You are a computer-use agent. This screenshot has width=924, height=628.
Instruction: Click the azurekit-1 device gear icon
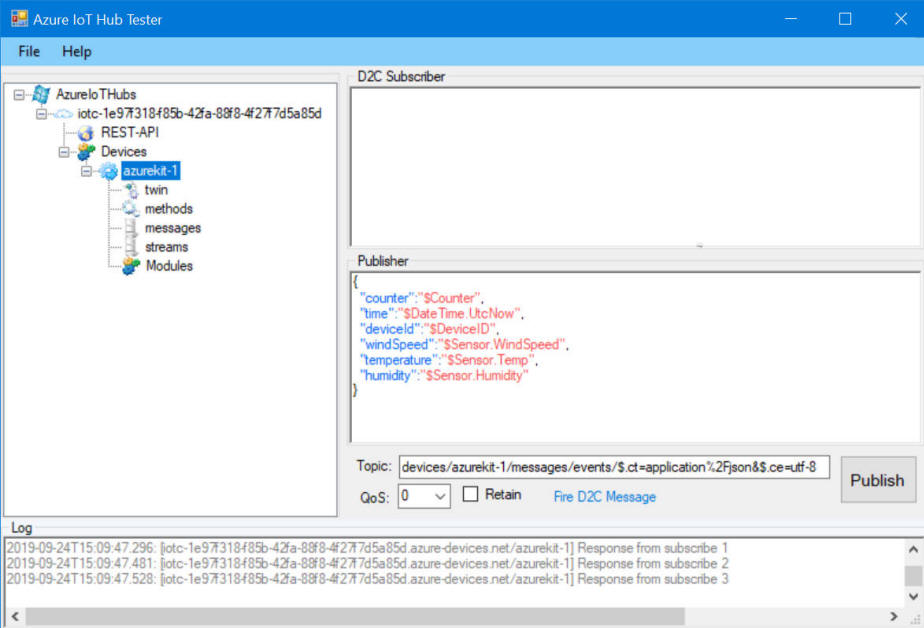point(108,171)
